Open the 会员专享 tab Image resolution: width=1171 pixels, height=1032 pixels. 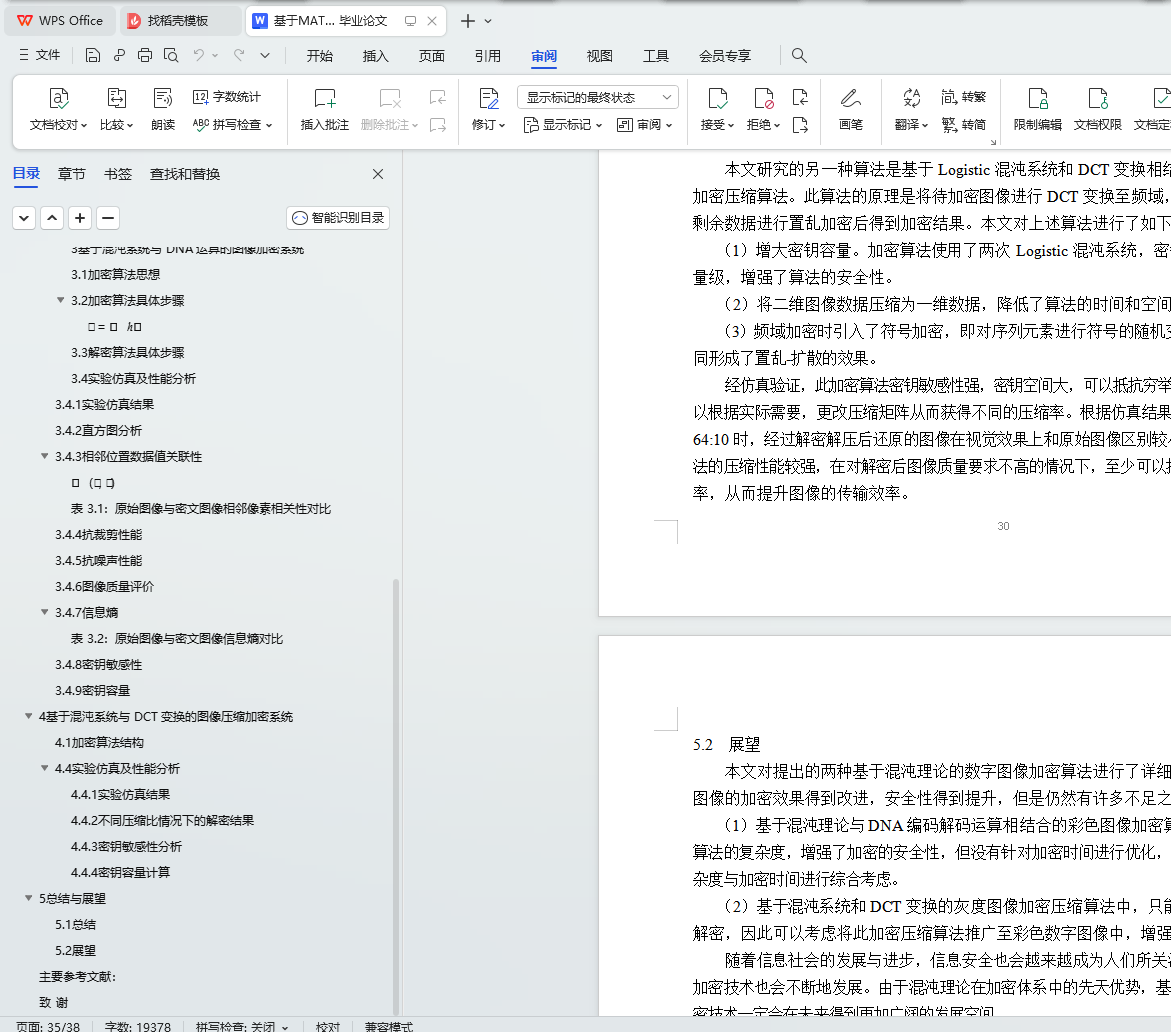[725, 56]
